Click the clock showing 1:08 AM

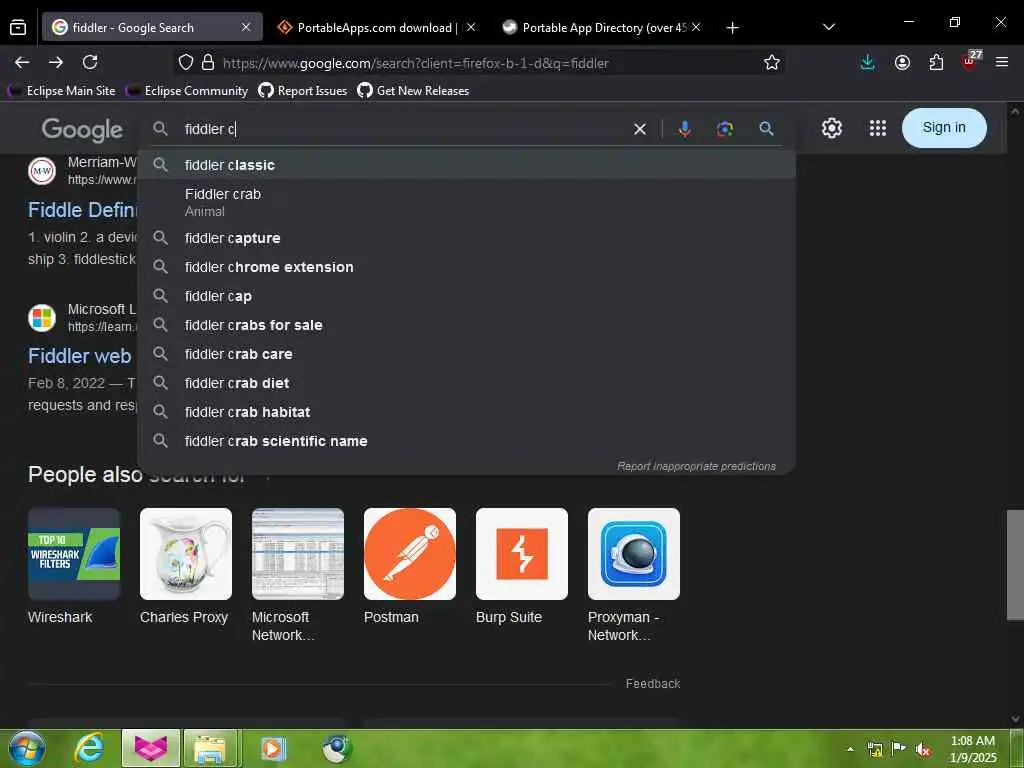tap(972, 741)
